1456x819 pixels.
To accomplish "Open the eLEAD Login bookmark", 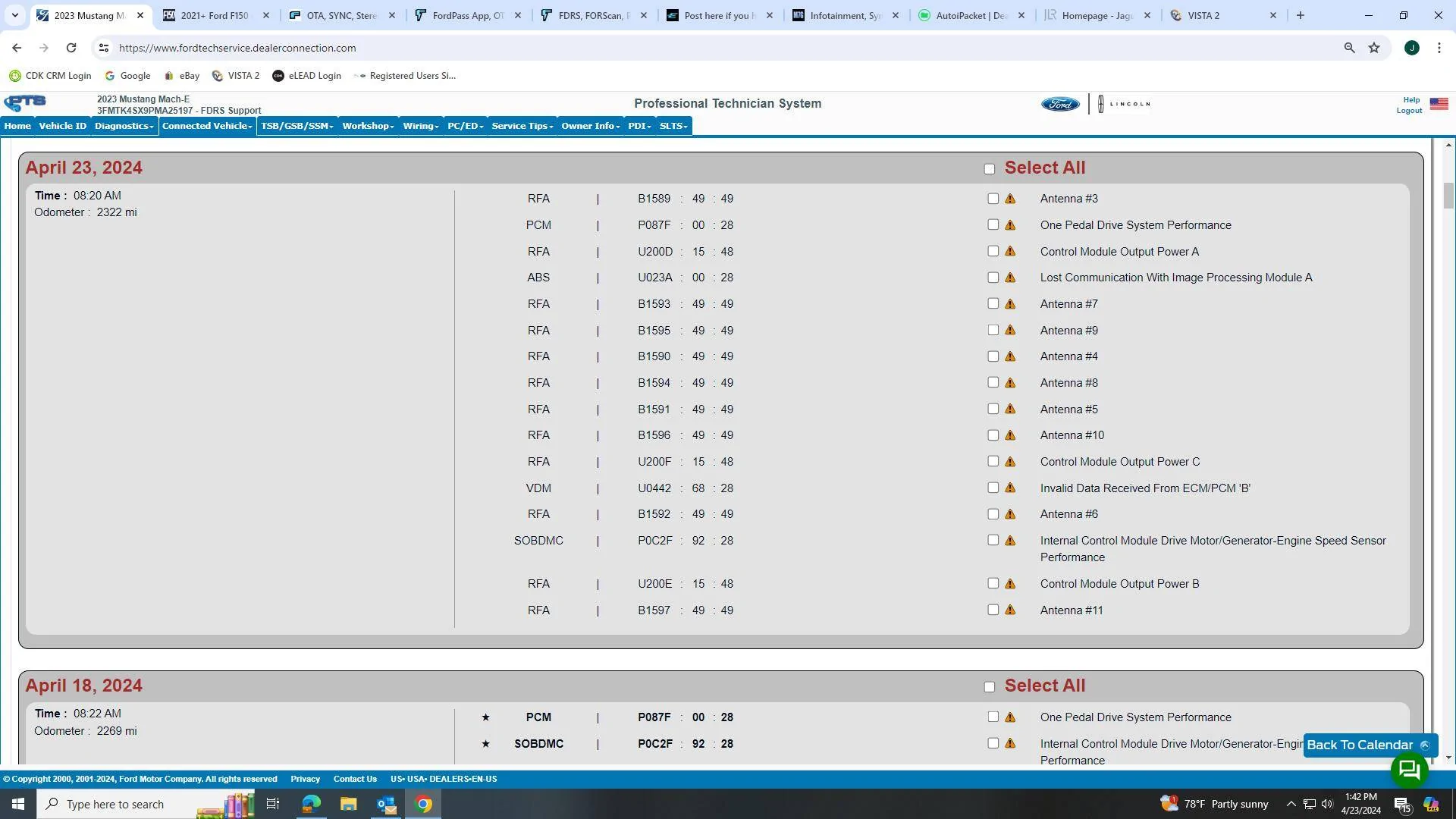I will pos(307,76).
